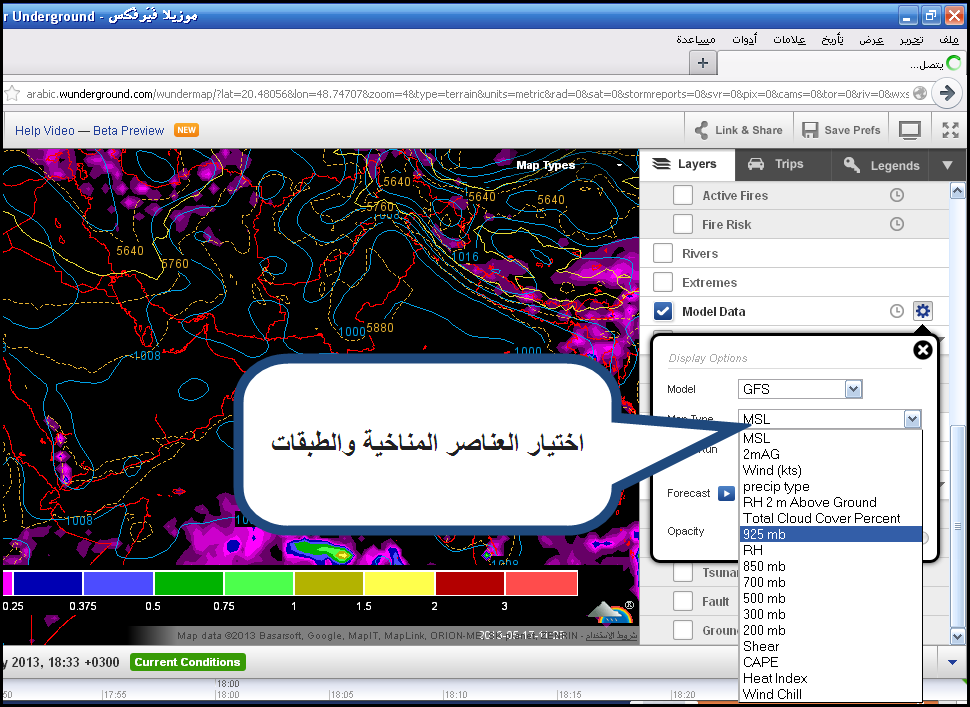The width and height of the screenshot is (970, 707).
Task: Select the 850 mb option
Action: [x=831, y=566]
